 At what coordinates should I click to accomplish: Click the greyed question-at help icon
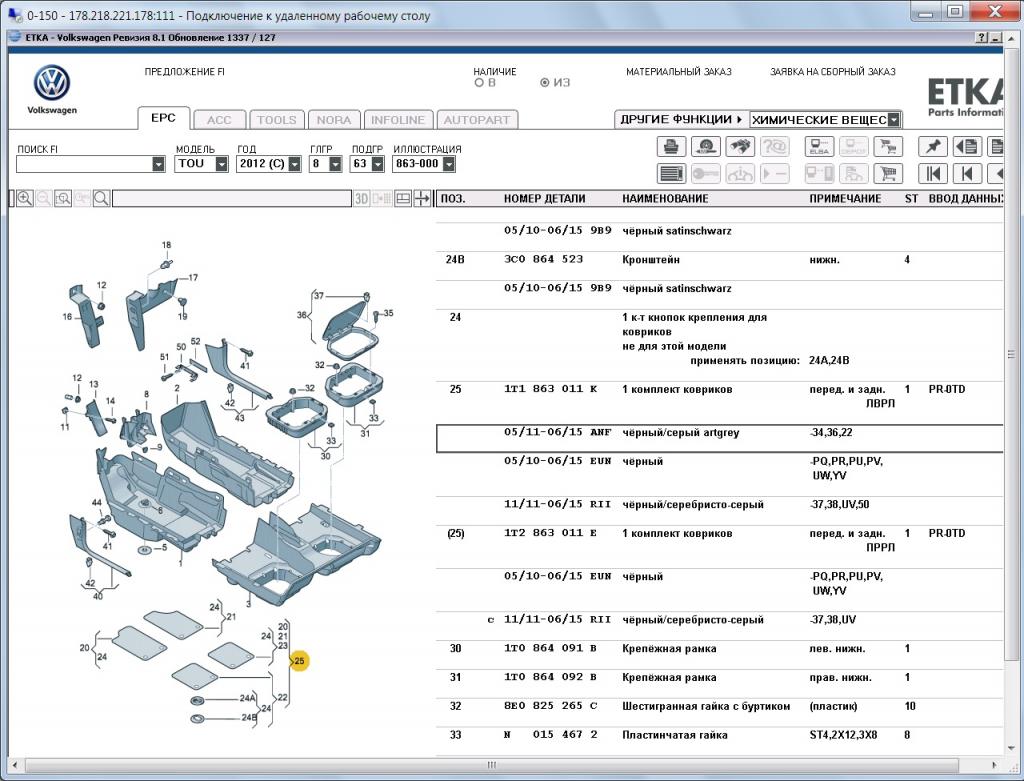tap(774, 146)
